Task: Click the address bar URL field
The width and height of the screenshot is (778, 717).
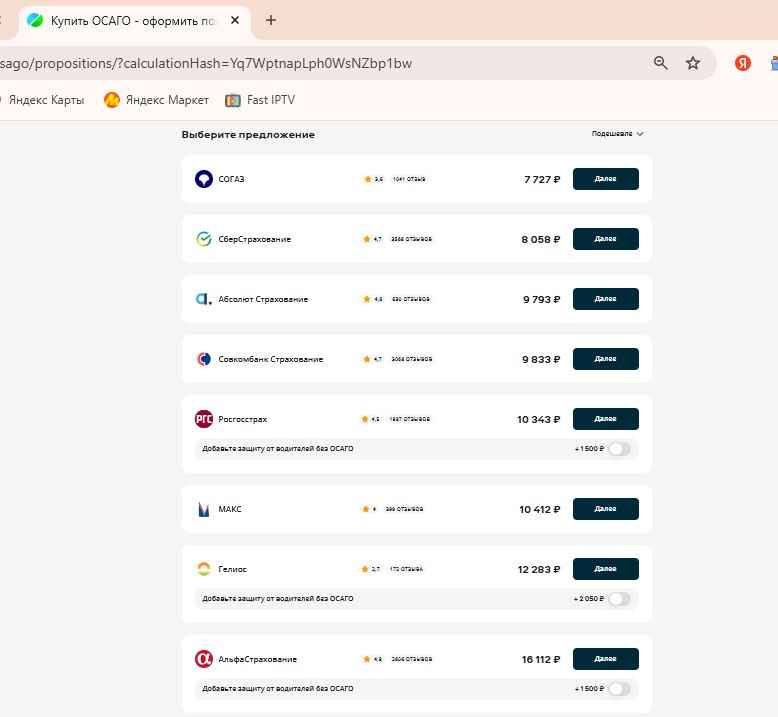Action: coord(300,63)
